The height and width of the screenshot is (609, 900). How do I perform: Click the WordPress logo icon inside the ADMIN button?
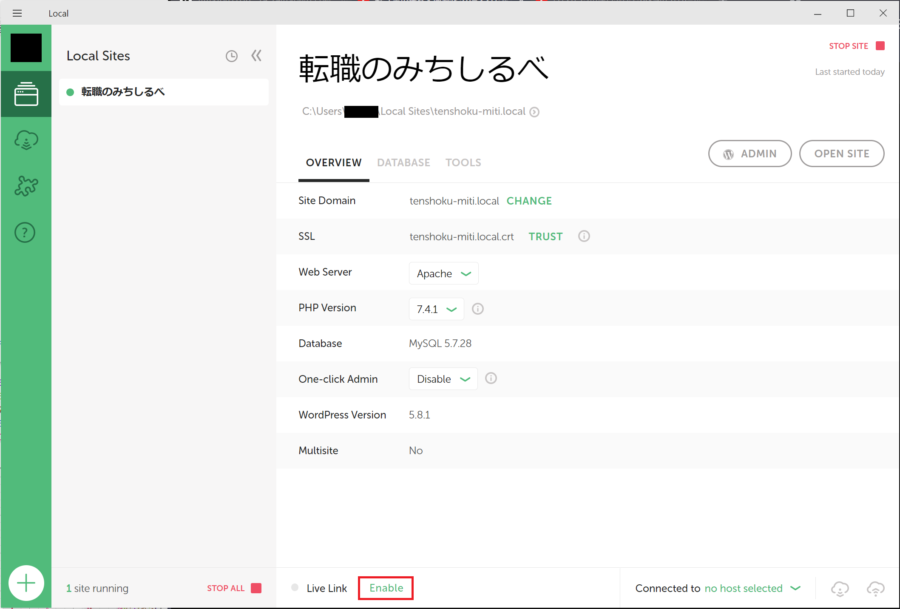[728, 154]
